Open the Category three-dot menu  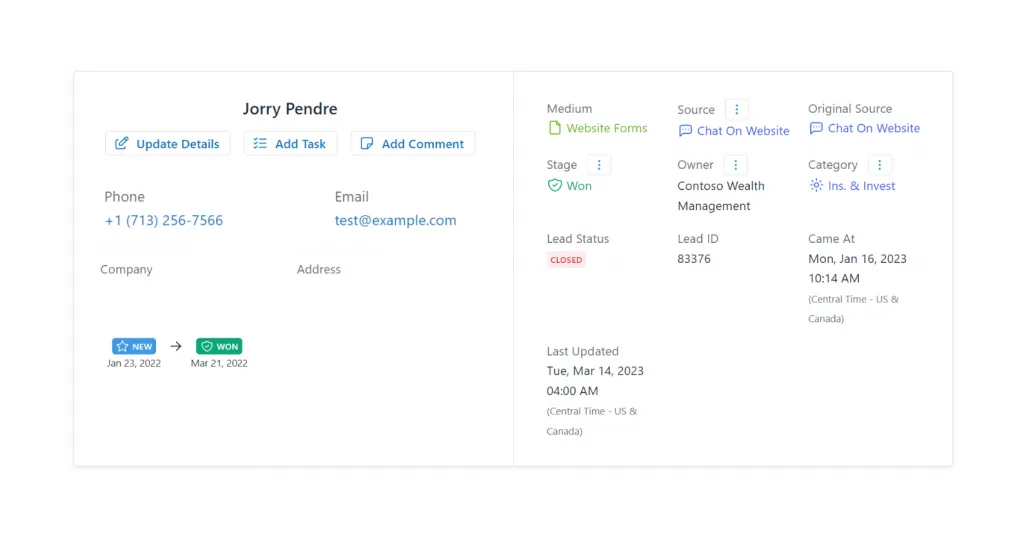[x=880, y=165]
